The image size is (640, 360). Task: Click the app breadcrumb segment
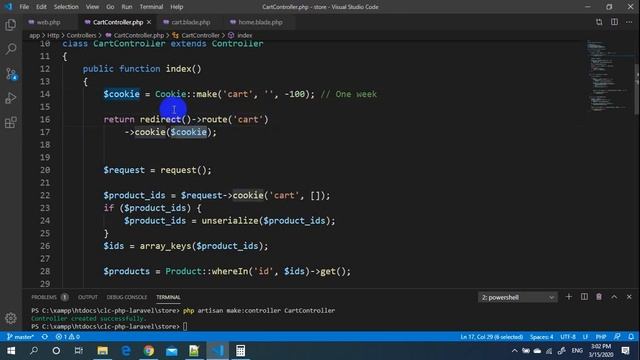pos(34,36)
